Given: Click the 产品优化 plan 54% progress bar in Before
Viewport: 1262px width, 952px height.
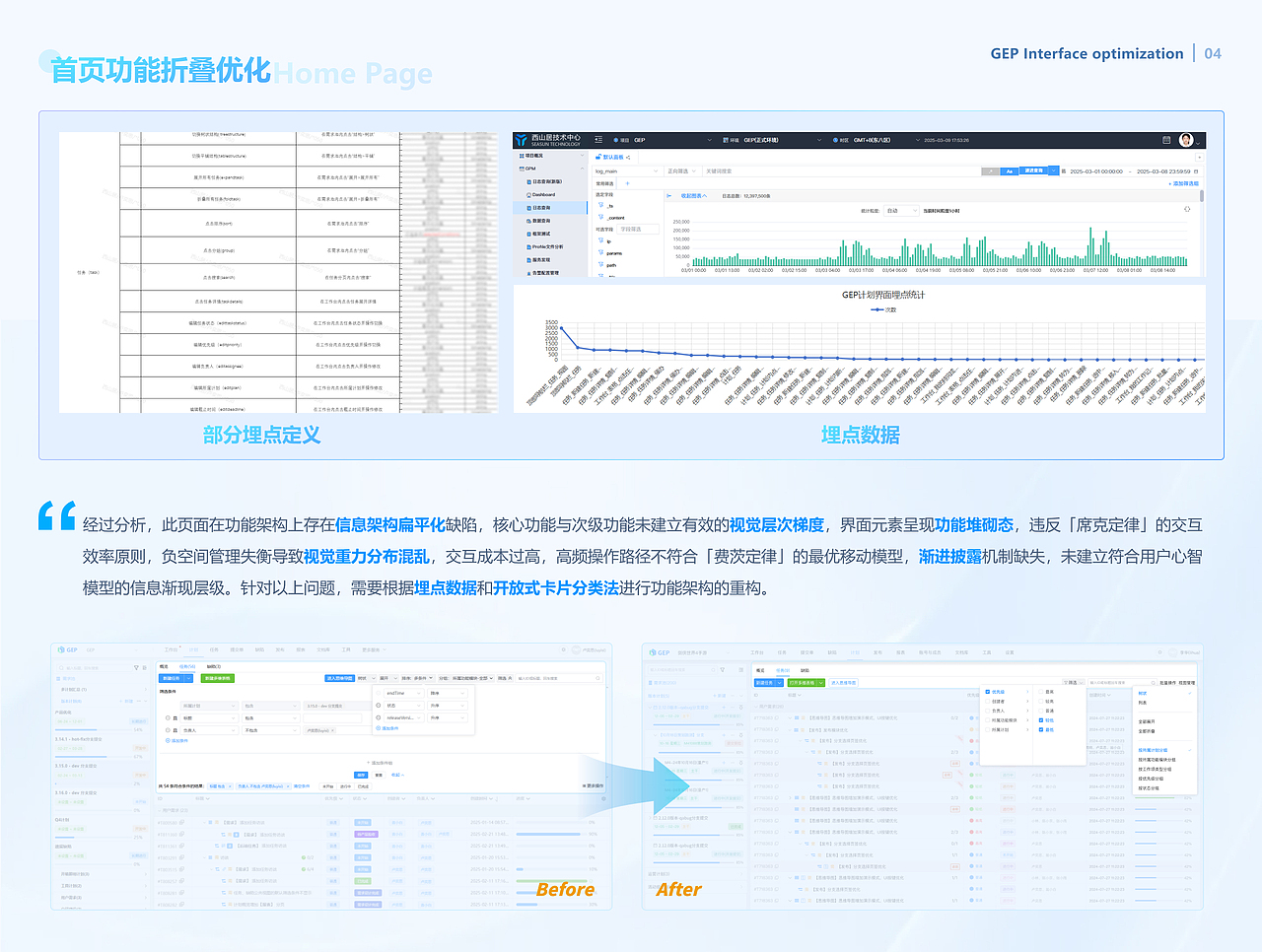Looking at the screenshot, I should (93, 729).
